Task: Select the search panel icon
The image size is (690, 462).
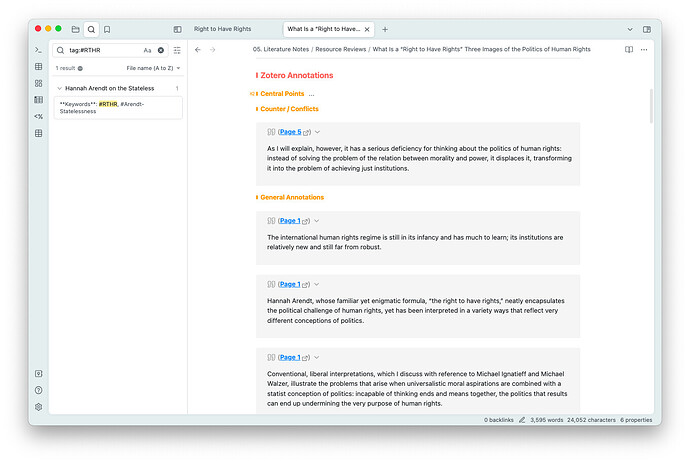Action: tap(91, 29)
